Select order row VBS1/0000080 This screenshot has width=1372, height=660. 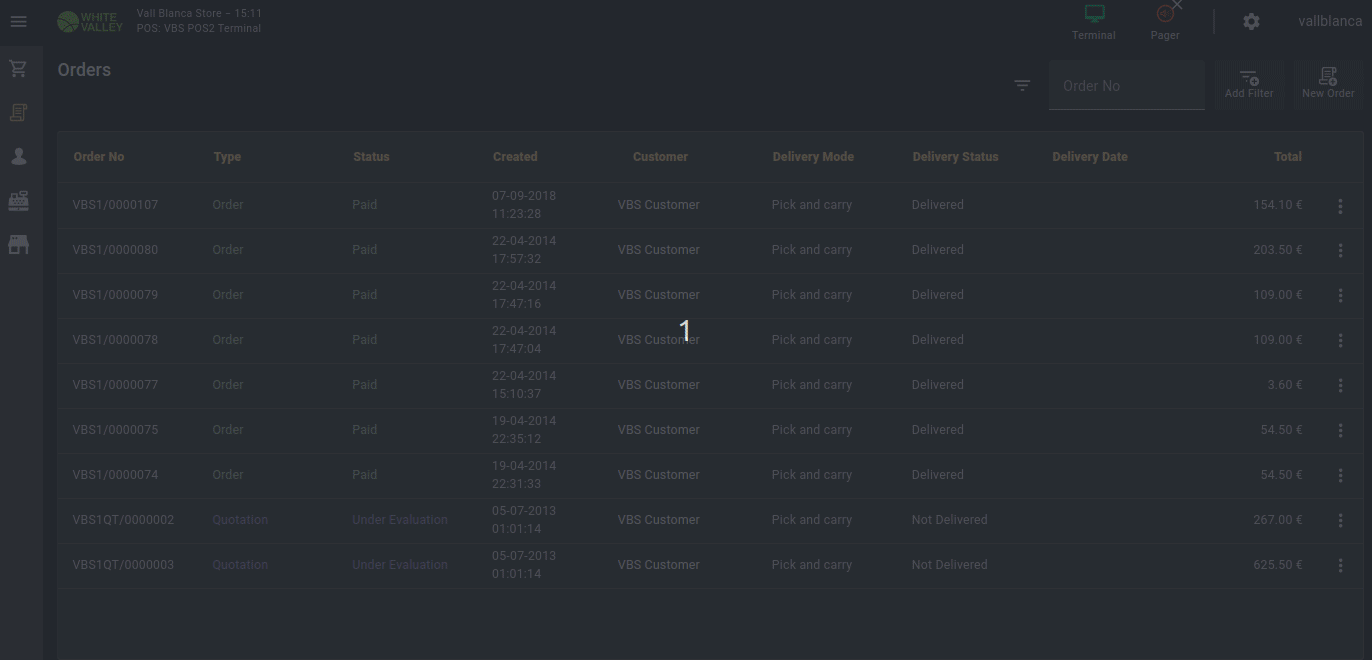point(115,250)
